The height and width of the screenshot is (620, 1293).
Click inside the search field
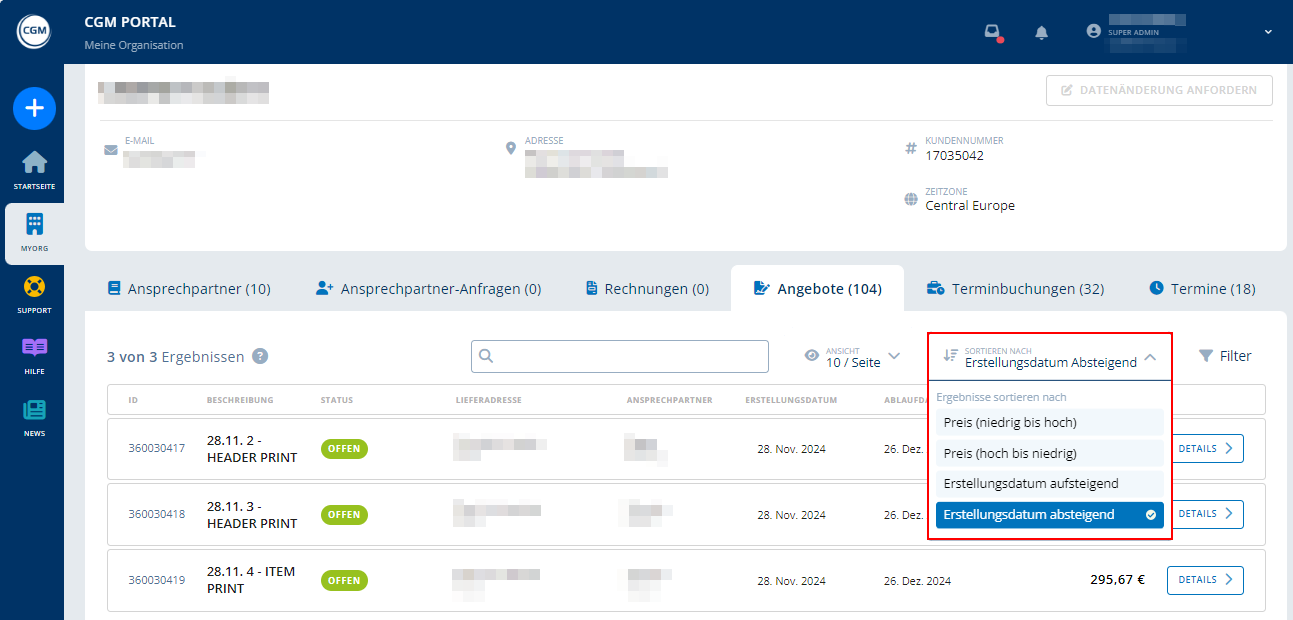pyautogui.click(x=619, y=356)
